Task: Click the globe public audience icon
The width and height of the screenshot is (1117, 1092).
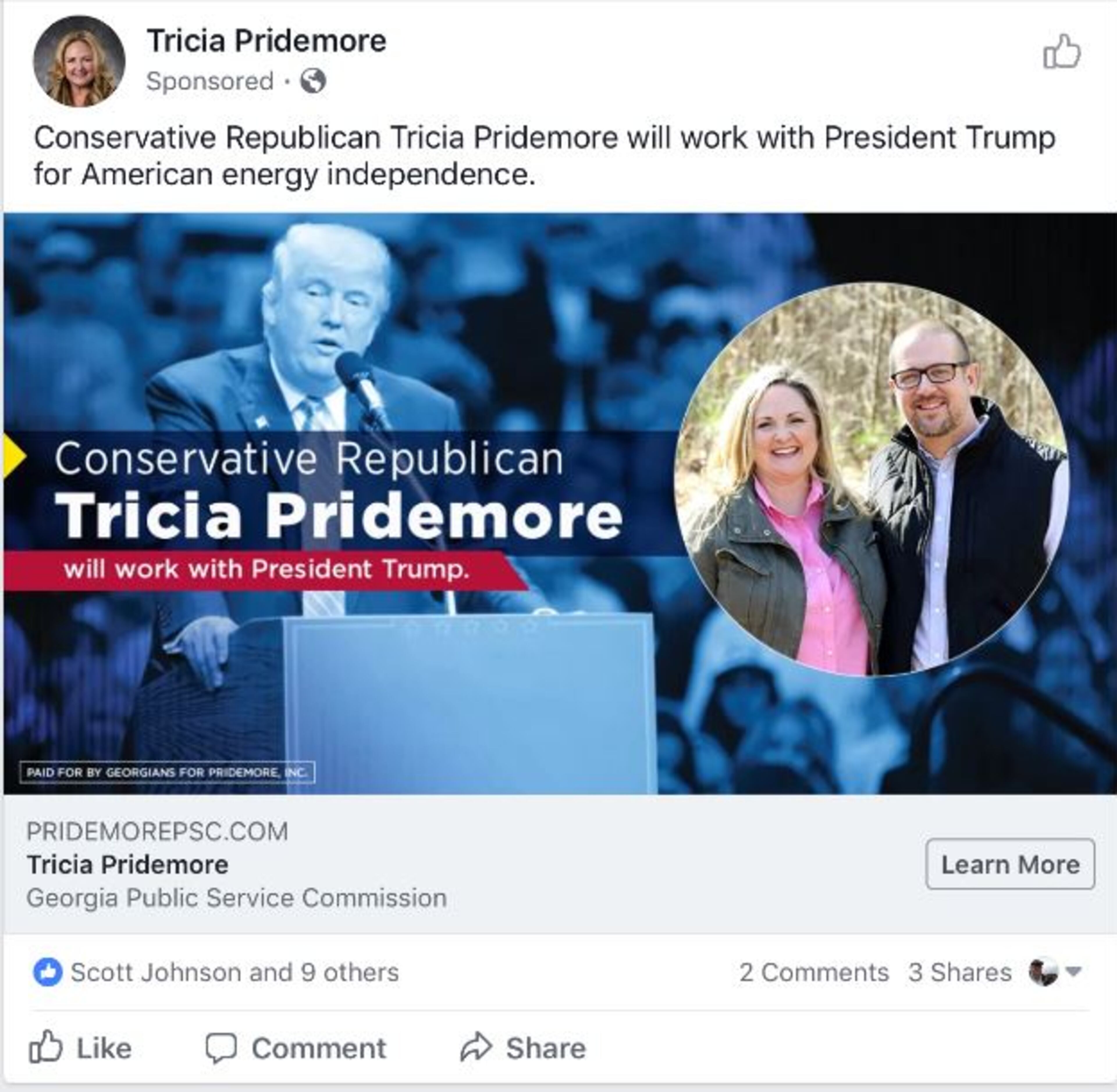Action: (x=313, y=81)
